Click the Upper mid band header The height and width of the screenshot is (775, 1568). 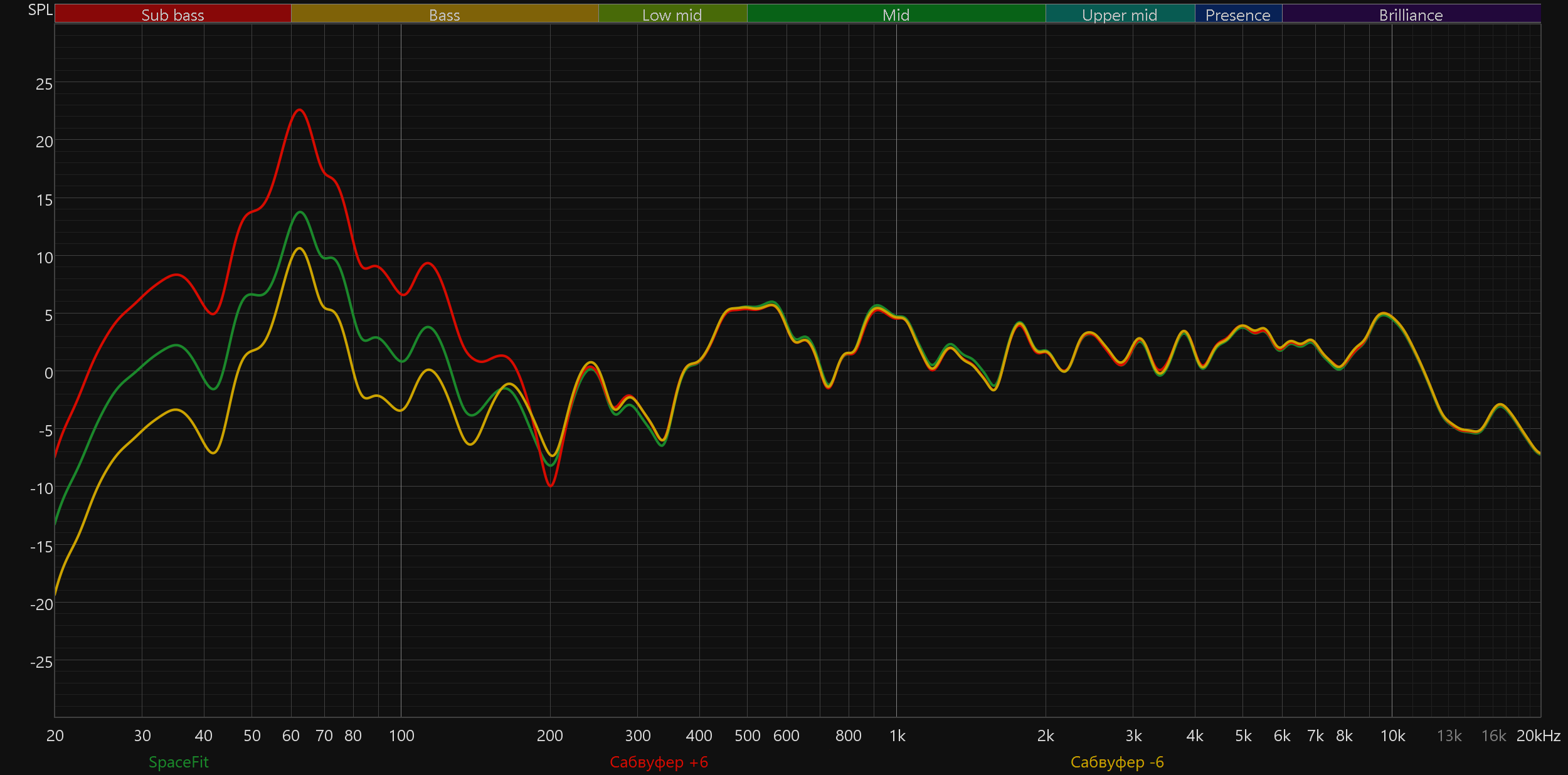pyautogui.click(x=1120, y=14)
